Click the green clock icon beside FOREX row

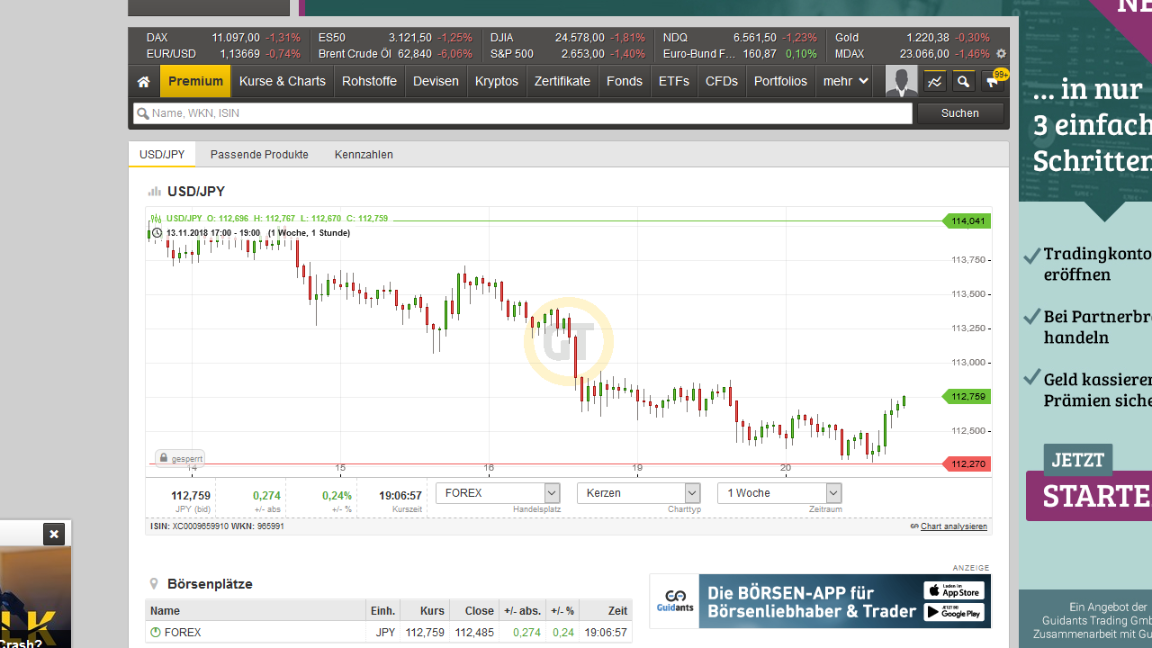[x=155, y=632]
